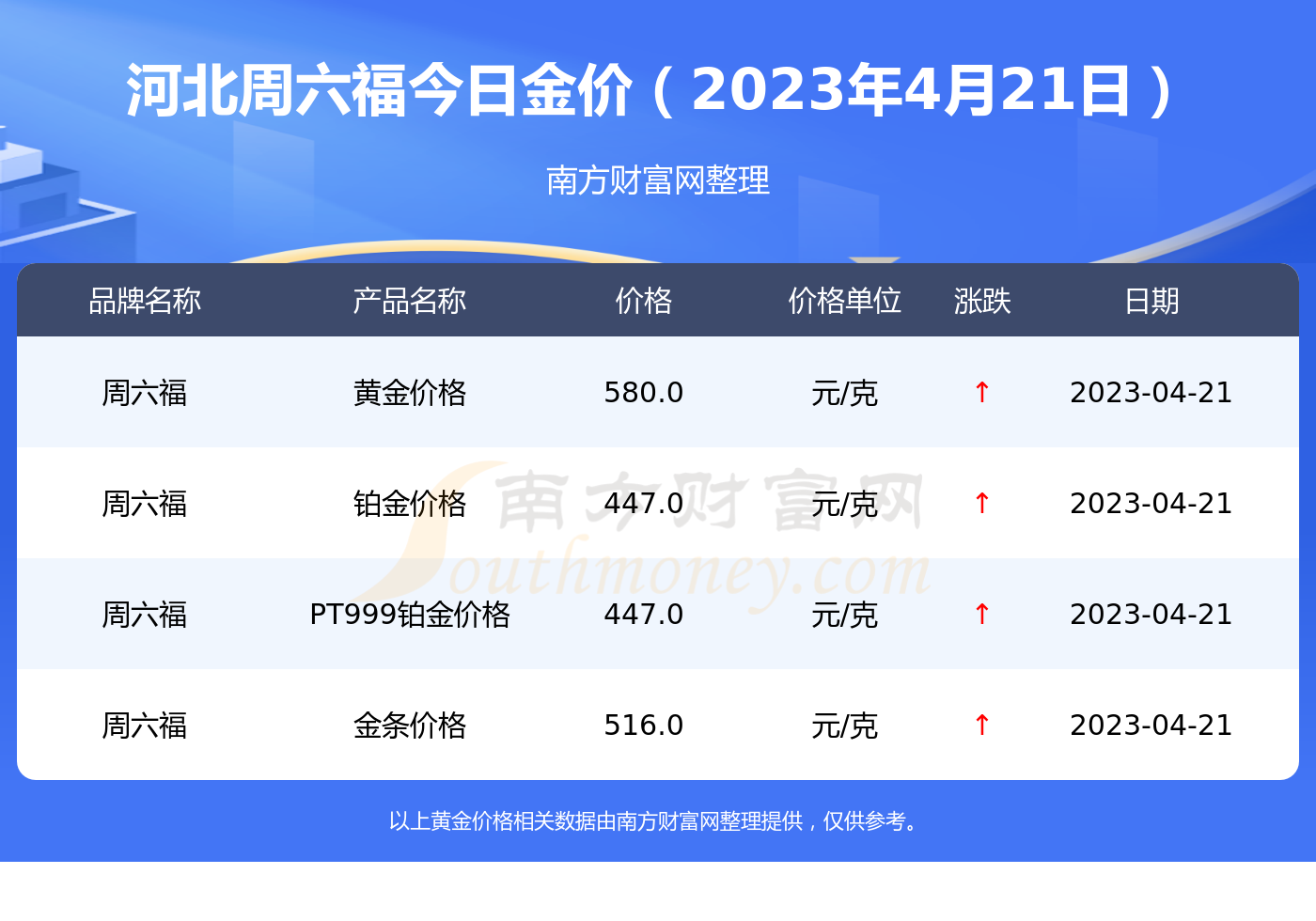Image resolution: width=1316 pixels, height=921 pixels.
Task: Select the 日期 column header
Action: pyautogui.click(x=1151, y=301)
